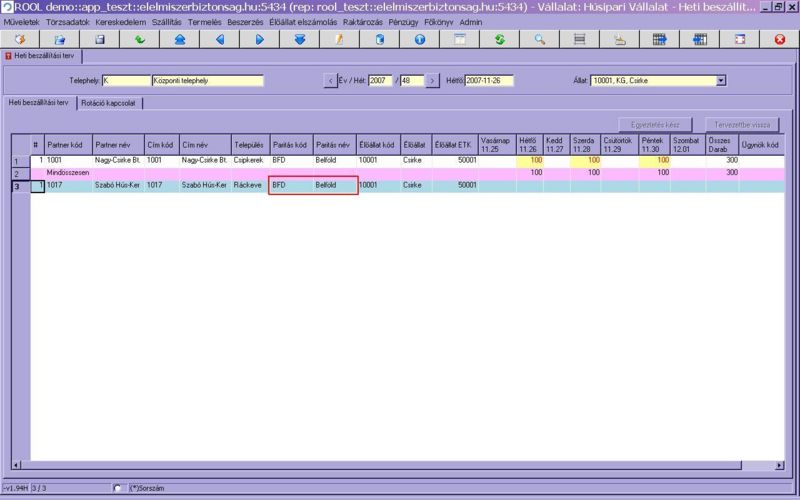Click the red exit icon in toolbar
The height and width of the screenshot is (500, 800).
[x=780, y=40]
